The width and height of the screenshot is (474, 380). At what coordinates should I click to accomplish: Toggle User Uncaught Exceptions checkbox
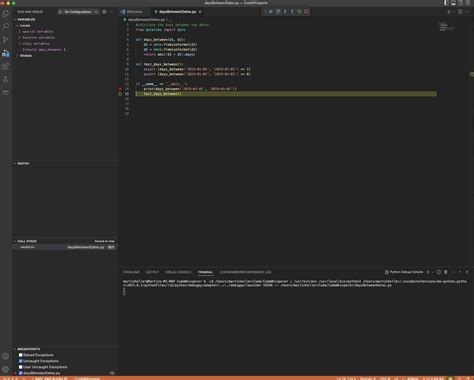(21, 367)
